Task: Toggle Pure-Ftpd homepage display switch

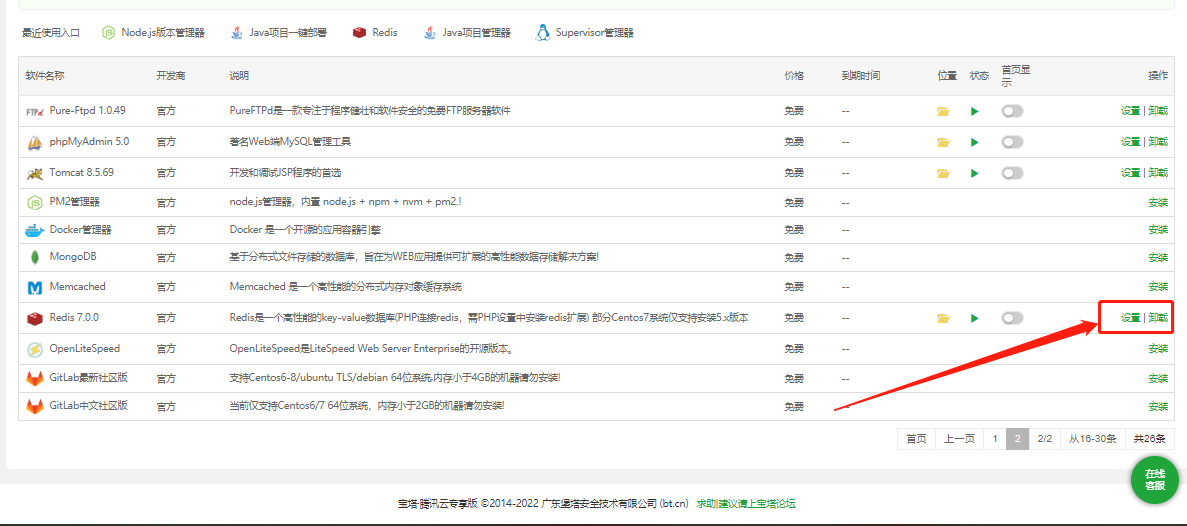Action: [x=1012, y=111]
